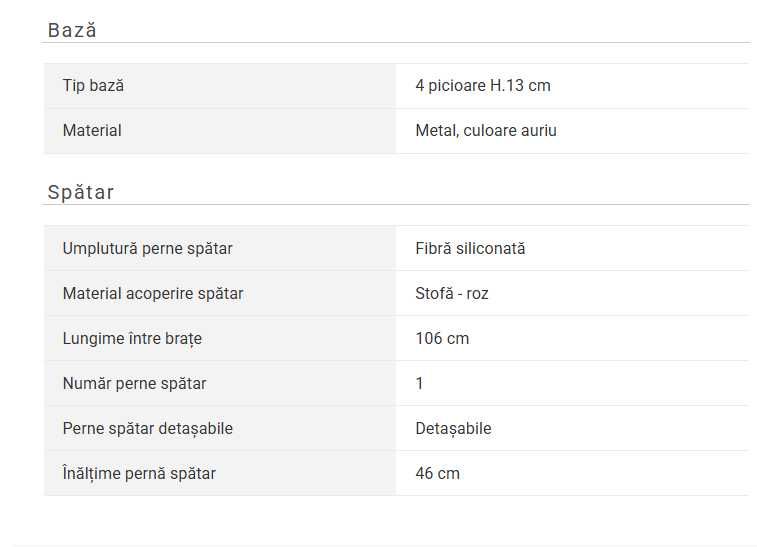Select the Stofă - roz value
Image resolution: width=757 pixels, height=547 pixels.
[452, 293]
